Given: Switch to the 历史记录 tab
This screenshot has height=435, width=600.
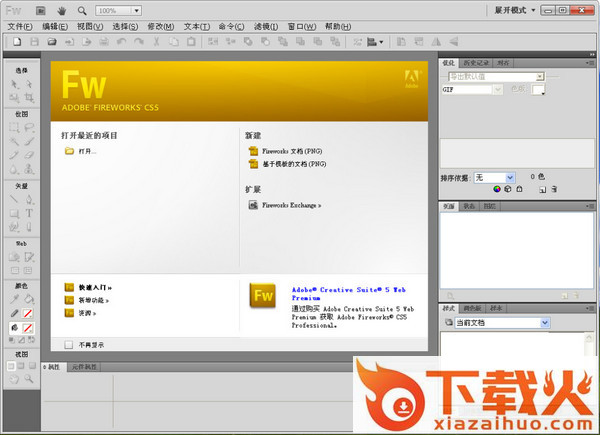Looking at the screenshot, I should 476,63.
